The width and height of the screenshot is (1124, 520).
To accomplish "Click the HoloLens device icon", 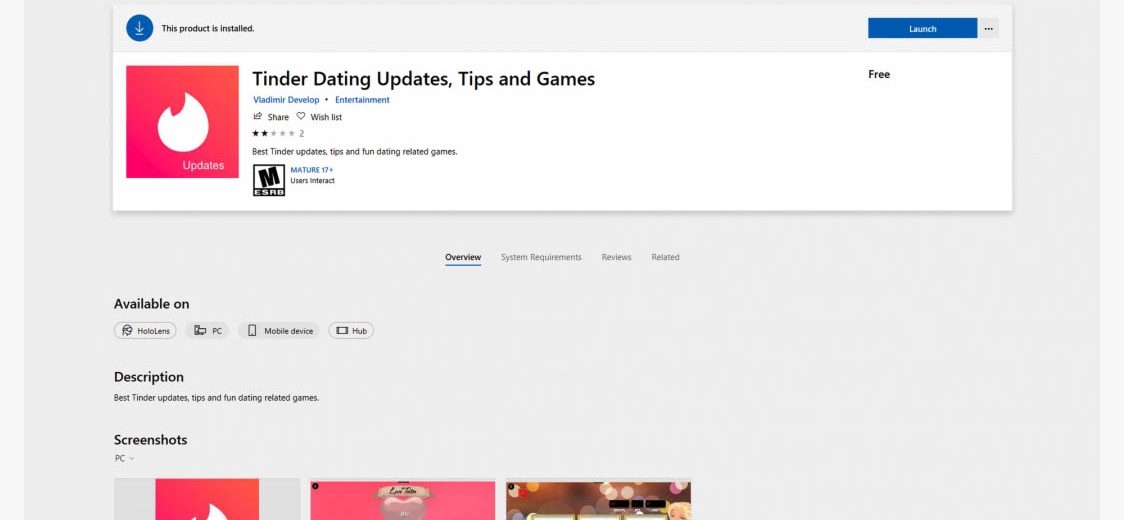I will tap(128, 331).
